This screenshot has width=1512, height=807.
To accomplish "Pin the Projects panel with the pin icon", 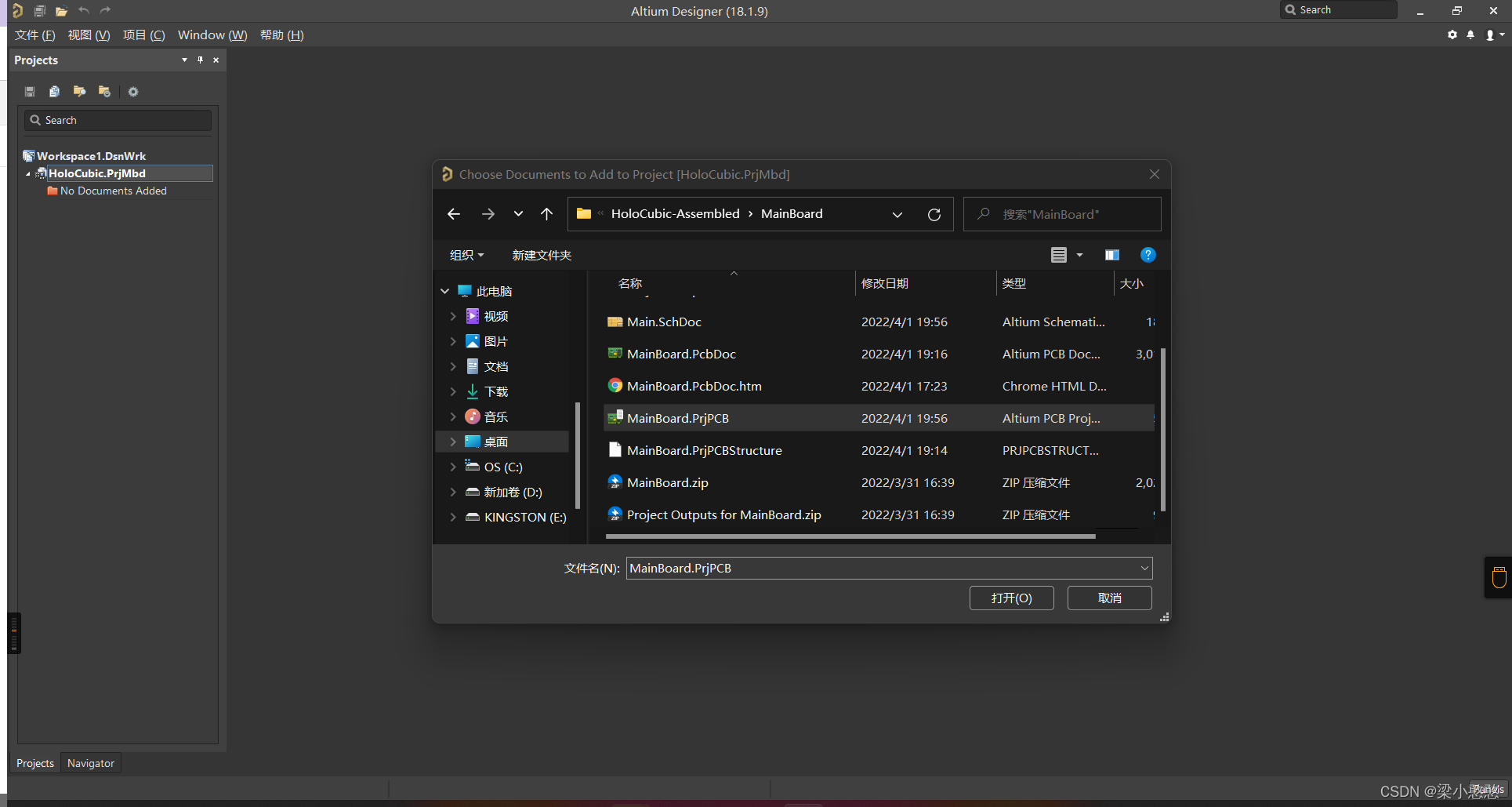I will (200, 60).
